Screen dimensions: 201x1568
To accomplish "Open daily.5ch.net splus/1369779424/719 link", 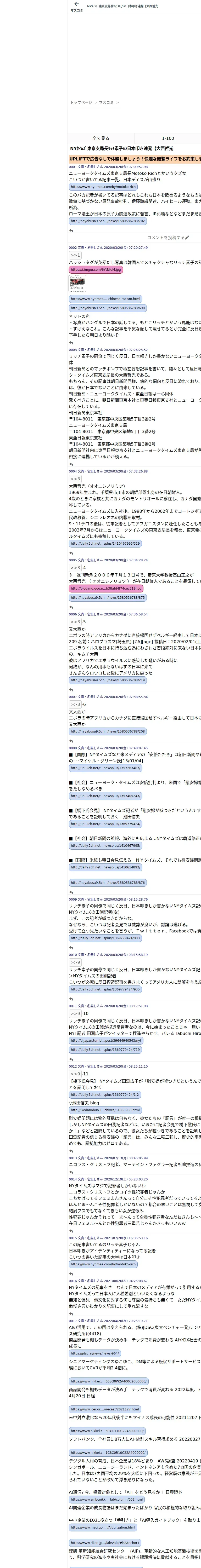I will point(105,1050).
